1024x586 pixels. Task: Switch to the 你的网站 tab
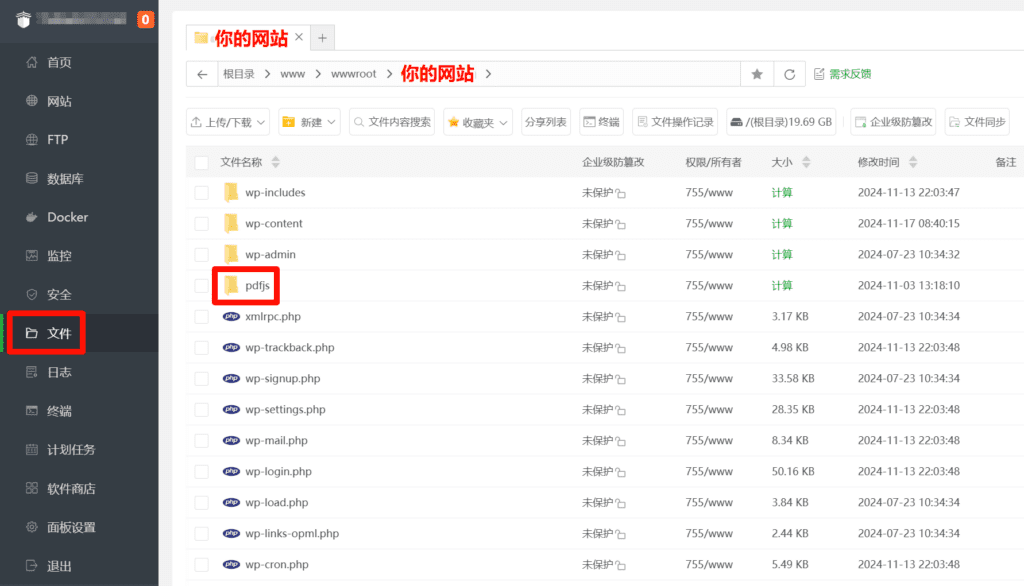pos(238,37)
